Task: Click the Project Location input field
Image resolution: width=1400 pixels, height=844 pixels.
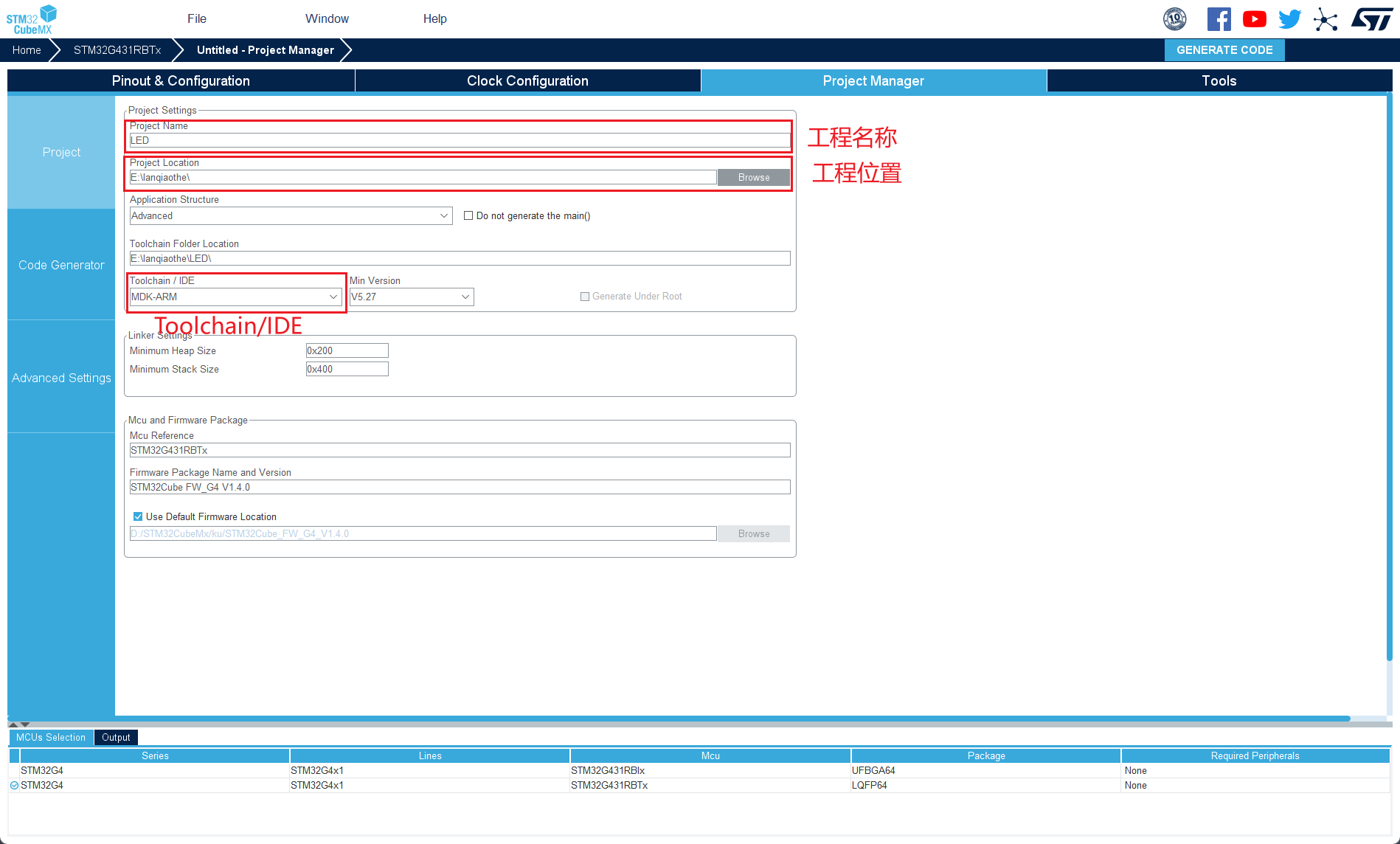Action: coord(423,178)
